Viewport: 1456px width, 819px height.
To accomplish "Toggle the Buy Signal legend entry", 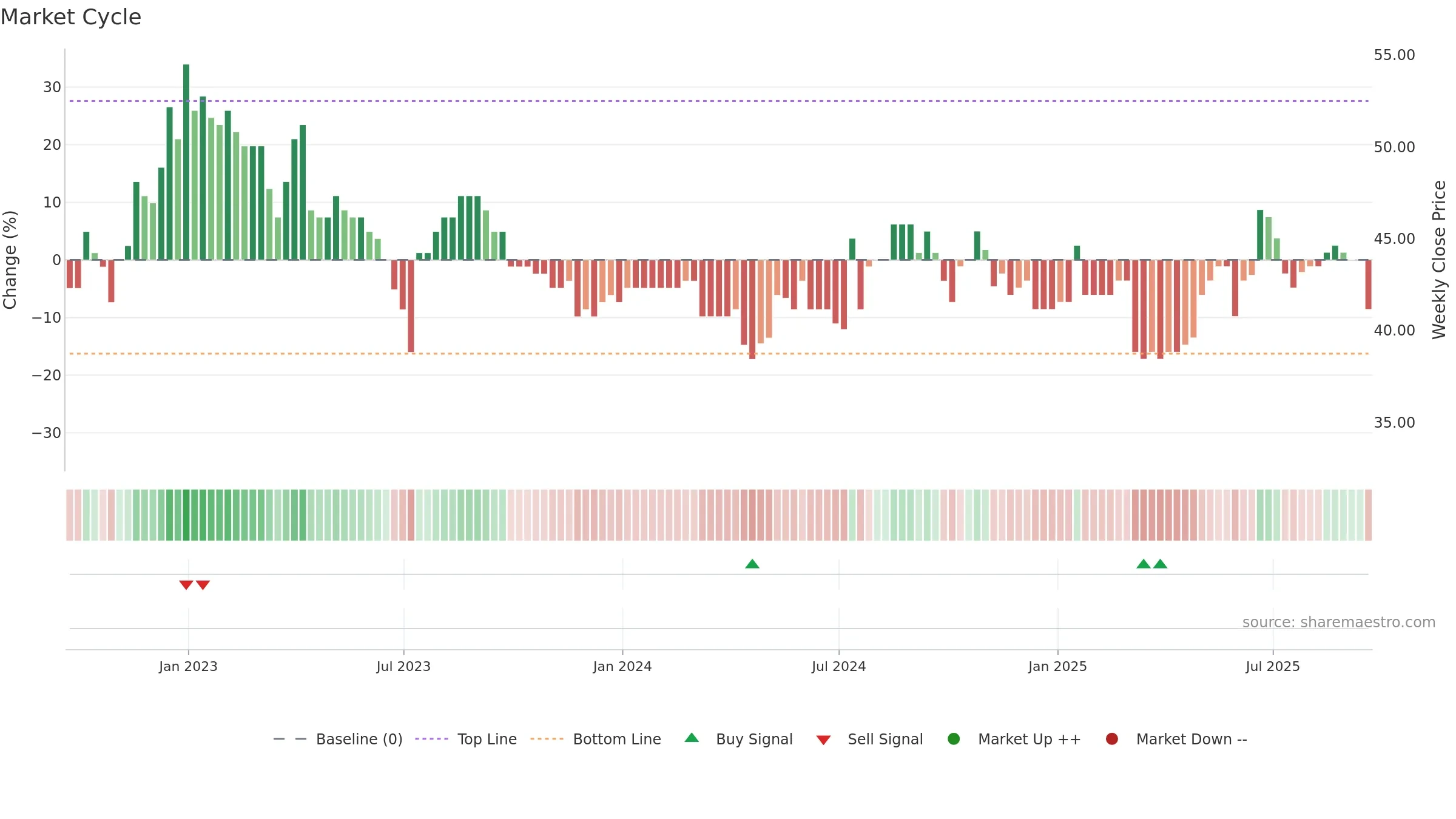I will [739, 739].
